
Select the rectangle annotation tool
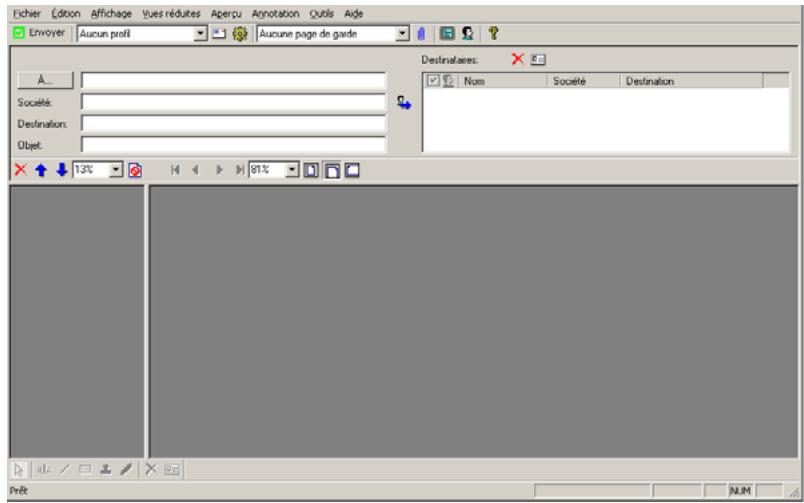[x=85, y=469]
